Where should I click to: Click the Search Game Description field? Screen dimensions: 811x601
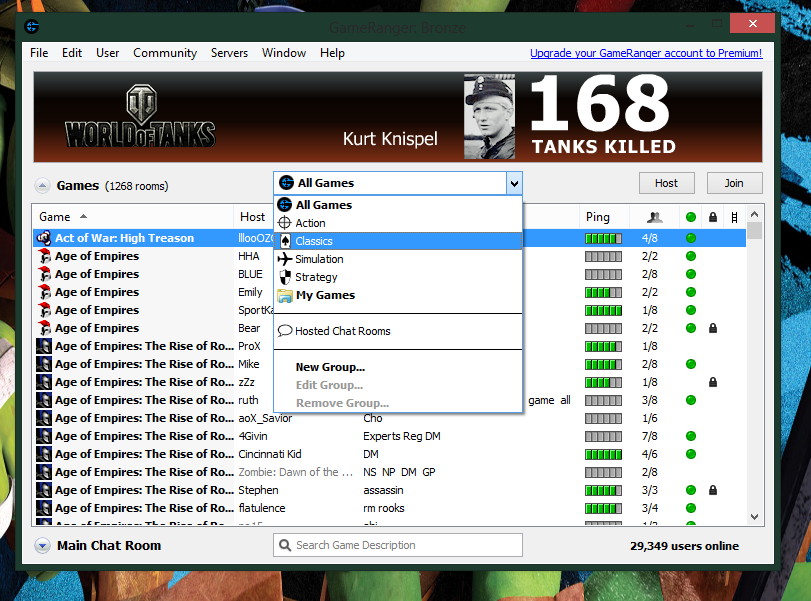[x=406, y=545]
